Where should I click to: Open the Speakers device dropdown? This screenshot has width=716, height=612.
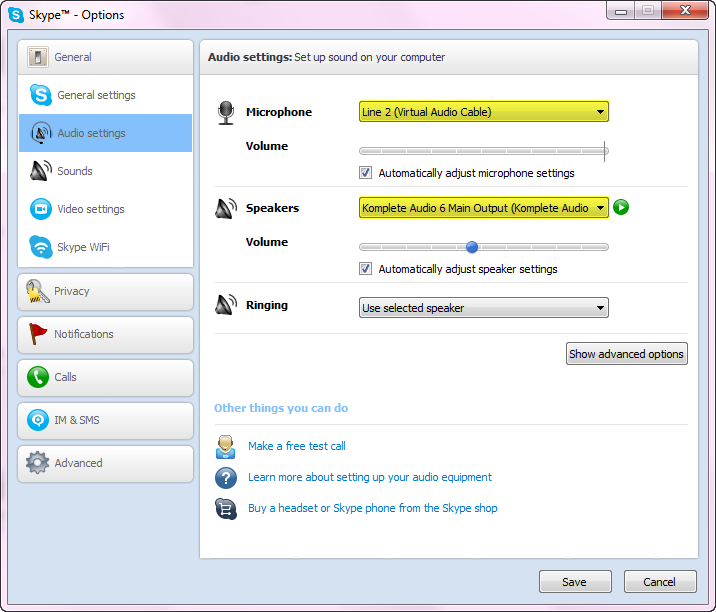pos(484,208)
